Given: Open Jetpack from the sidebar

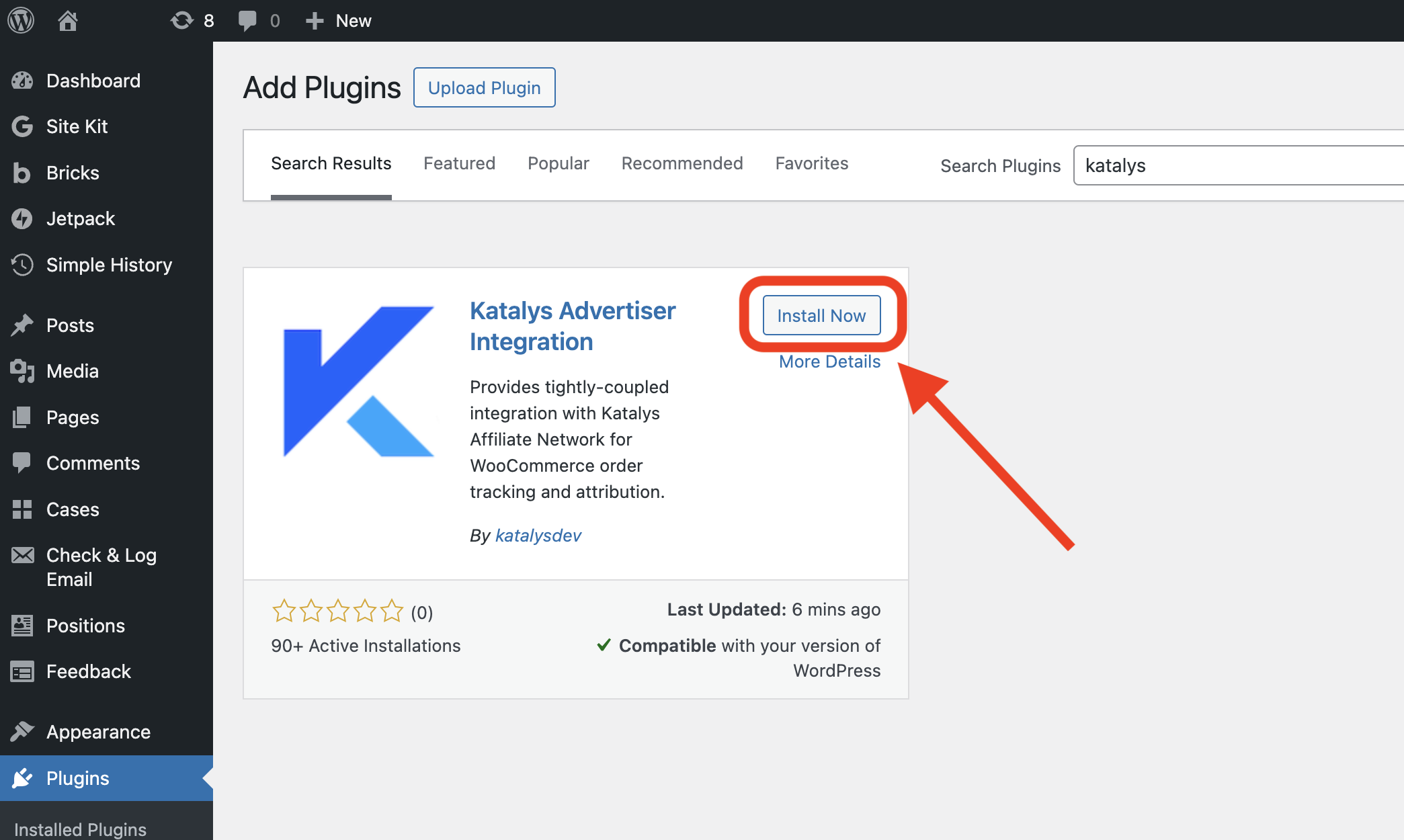Looking at the screenshot, I should [x=81, y=218].
